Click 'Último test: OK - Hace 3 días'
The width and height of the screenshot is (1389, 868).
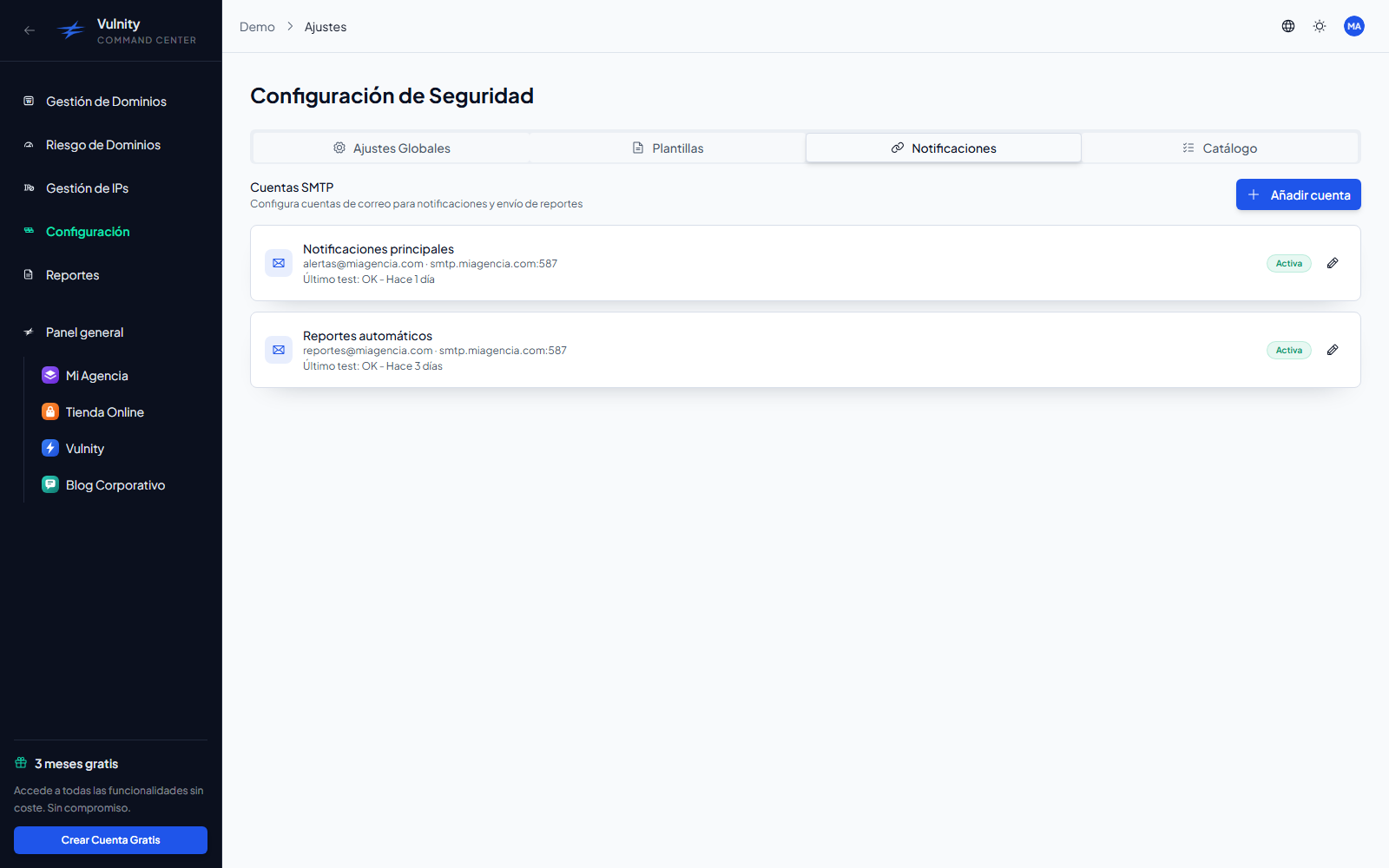pyautogui.click(x=372, y=366)
